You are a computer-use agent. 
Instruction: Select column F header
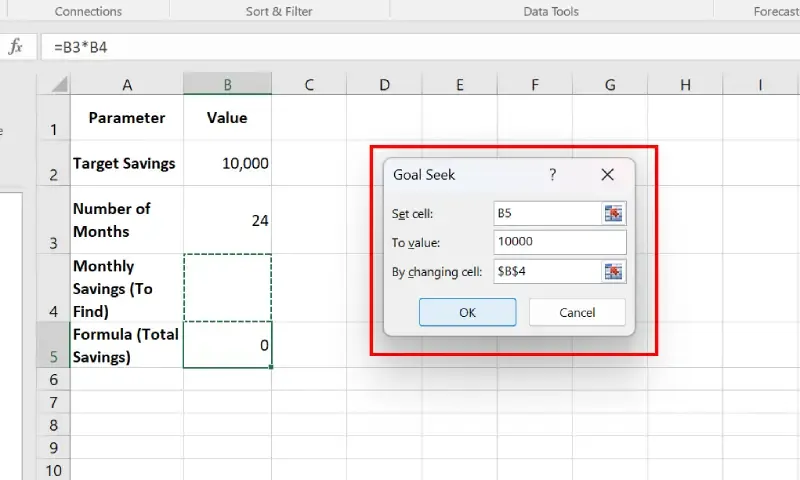tap(535, 84)
